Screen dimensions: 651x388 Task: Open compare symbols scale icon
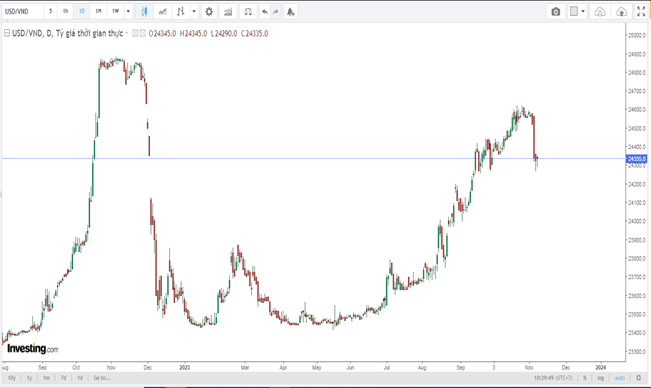point(248,12)
